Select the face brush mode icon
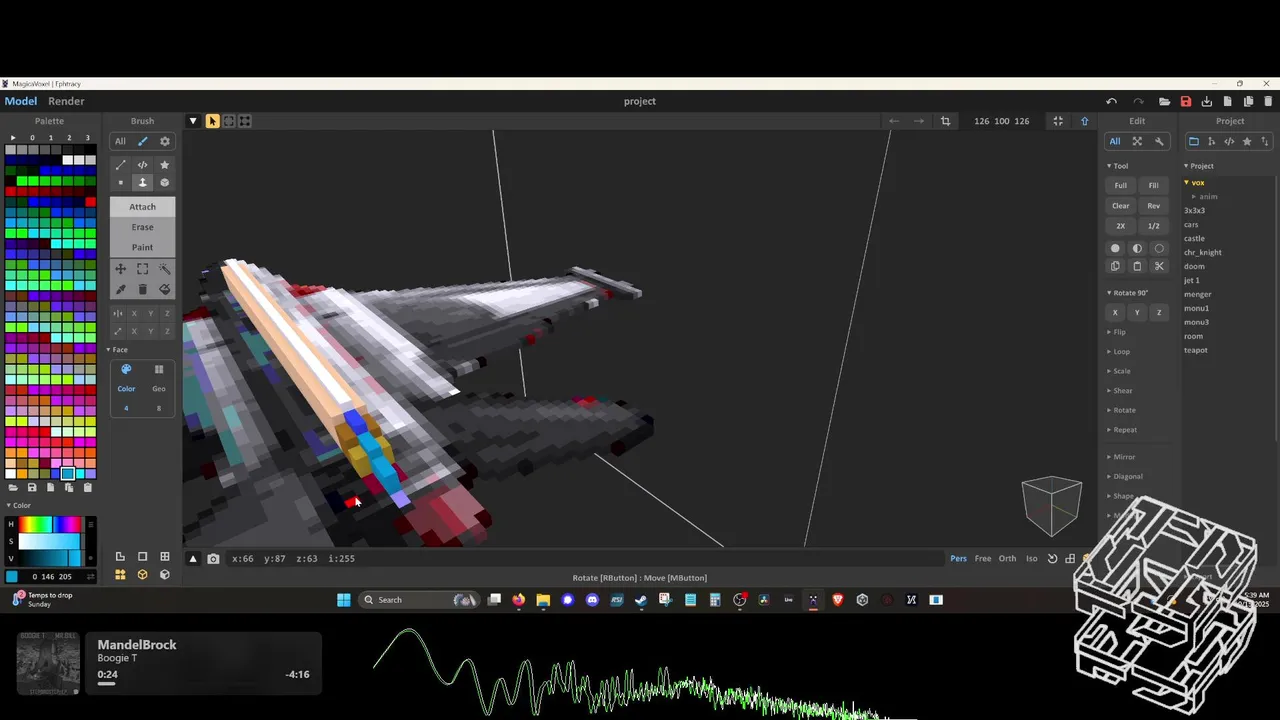The width and height of the screenshot is (1280, 720). point(142,182)
